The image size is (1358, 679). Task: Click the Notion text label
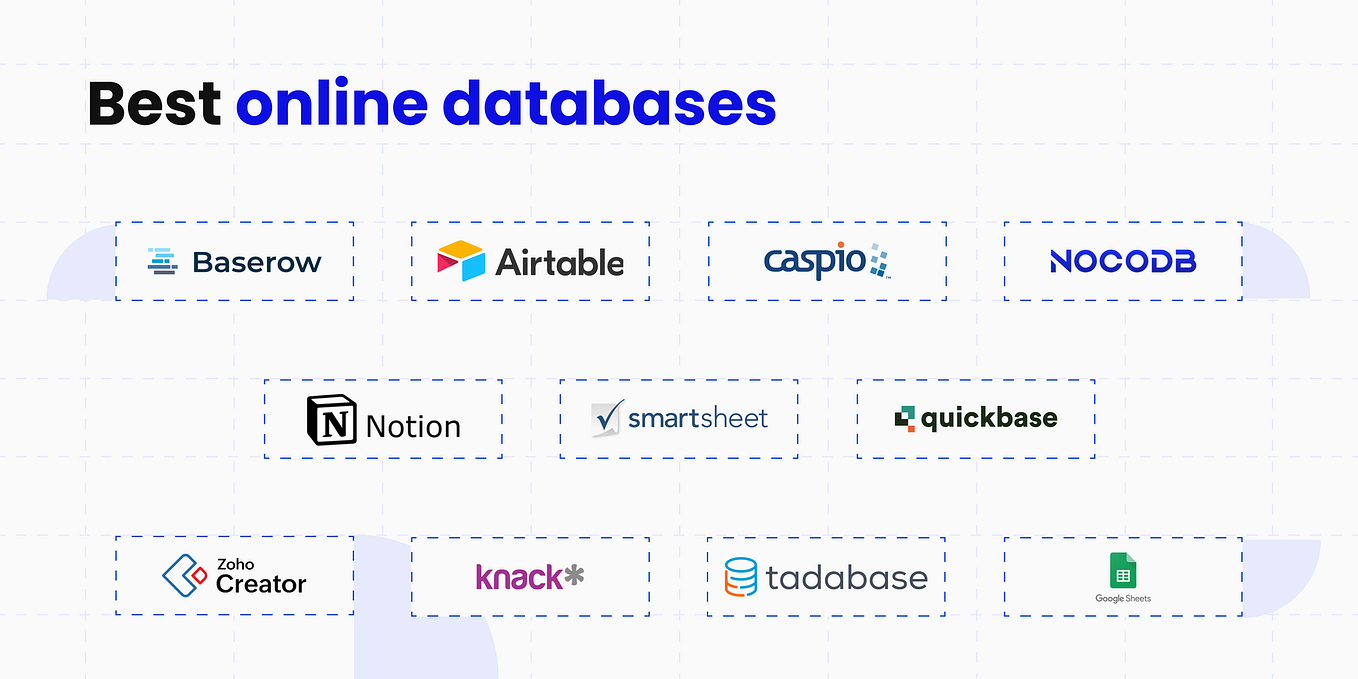pos(412,425)
